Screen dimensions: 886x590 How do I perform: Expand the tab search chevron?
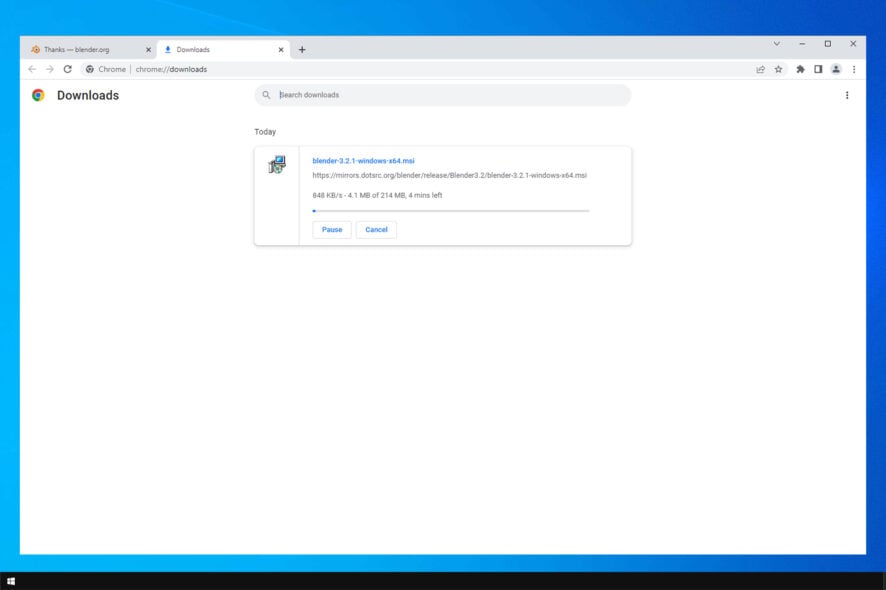(x=777, y=44)
